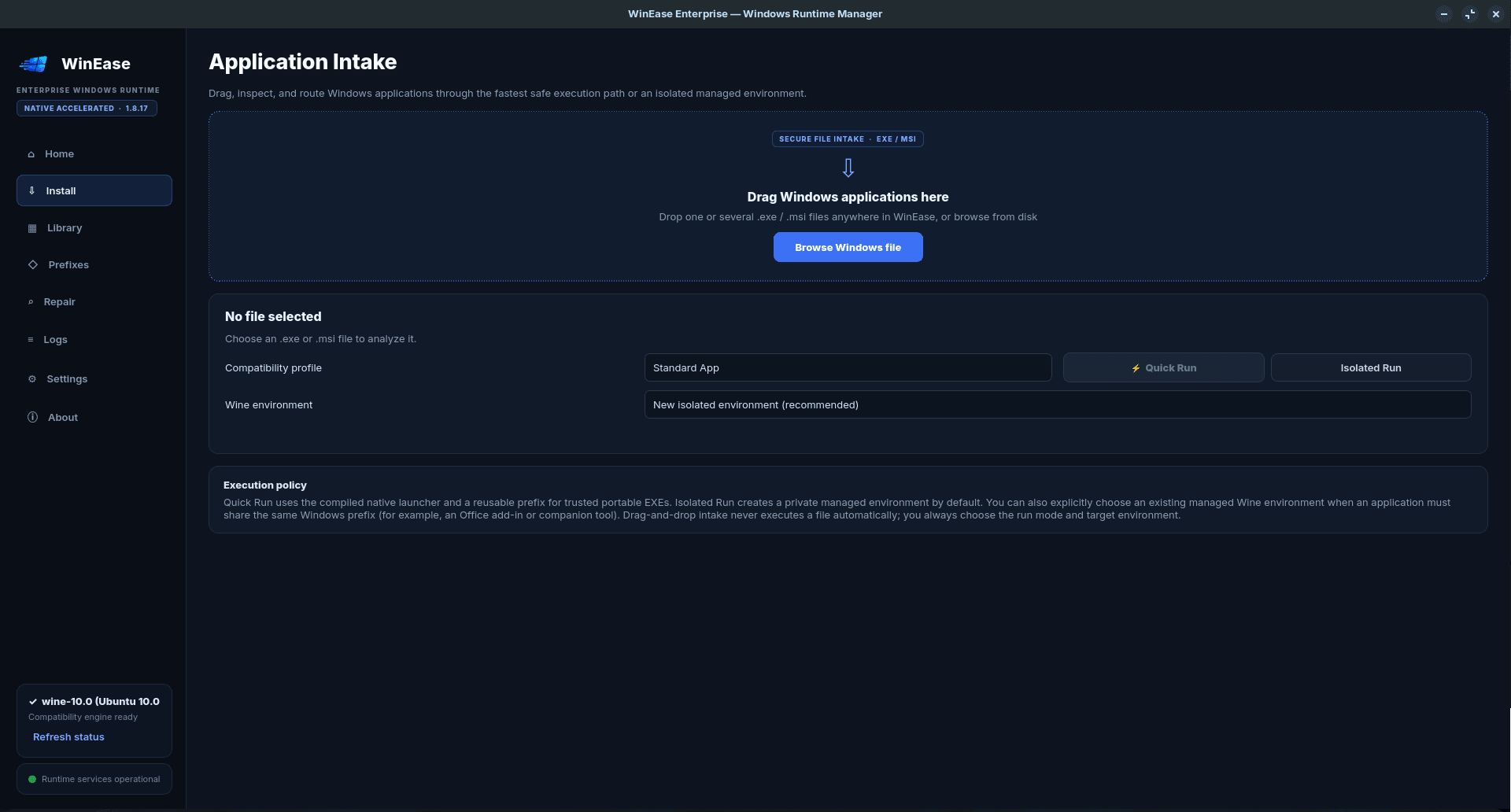Image resolution: width=1511 pixels, height=812 pixels.
Task: Open the Settings section
Action: 94,378
